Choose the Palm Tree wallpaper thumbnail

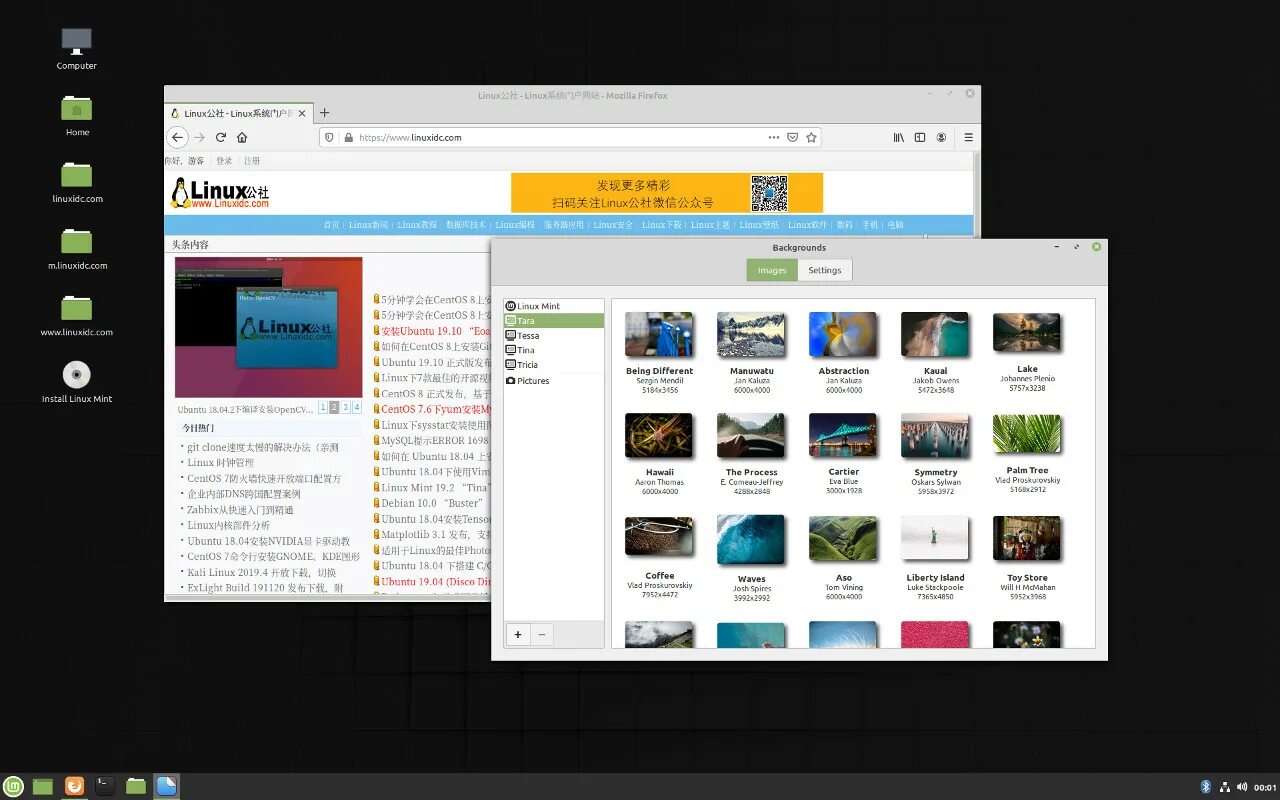click(1027, 434)
